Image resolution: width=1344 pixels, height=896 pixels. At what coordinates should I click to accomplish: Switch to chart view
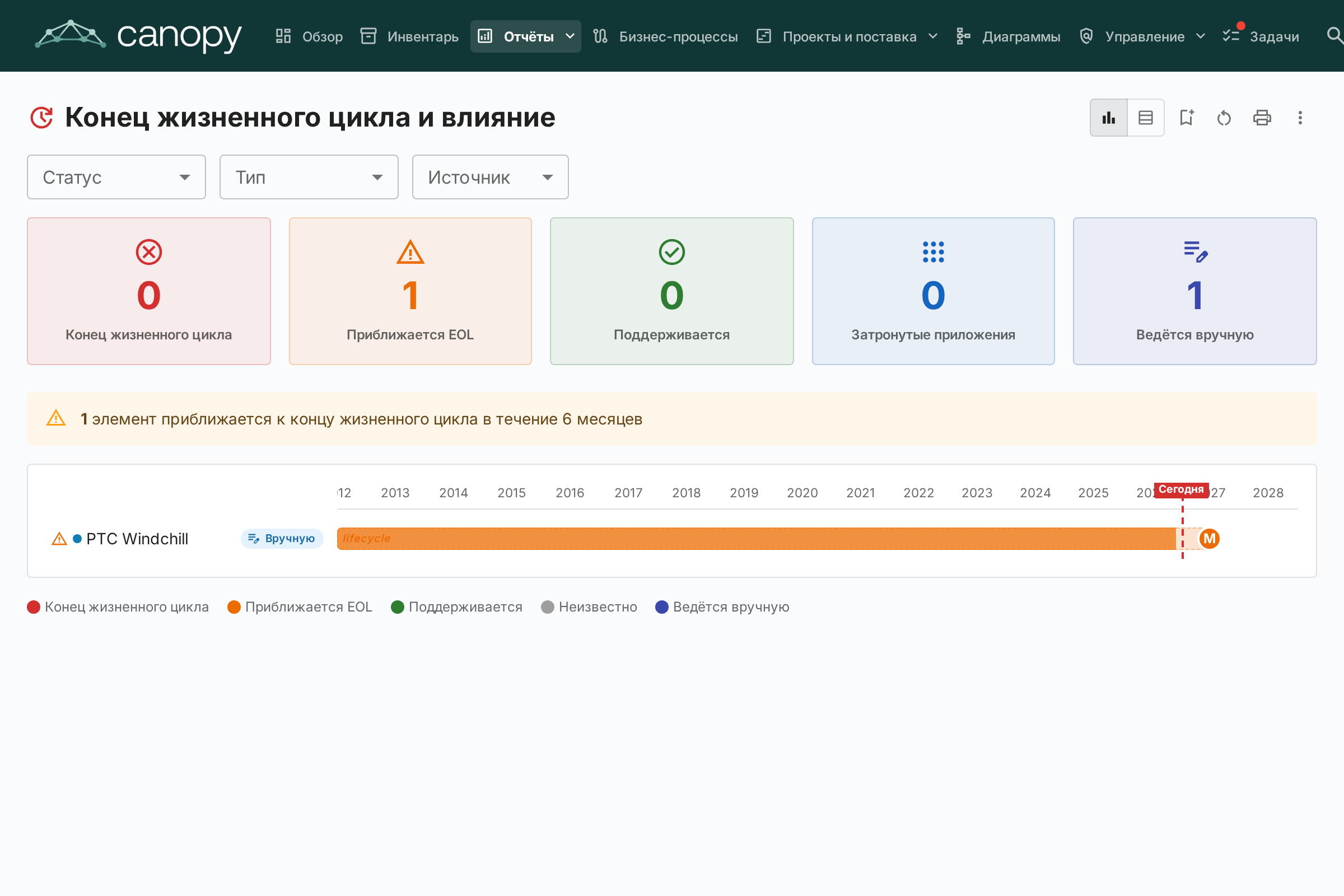tap(1109, 118)
